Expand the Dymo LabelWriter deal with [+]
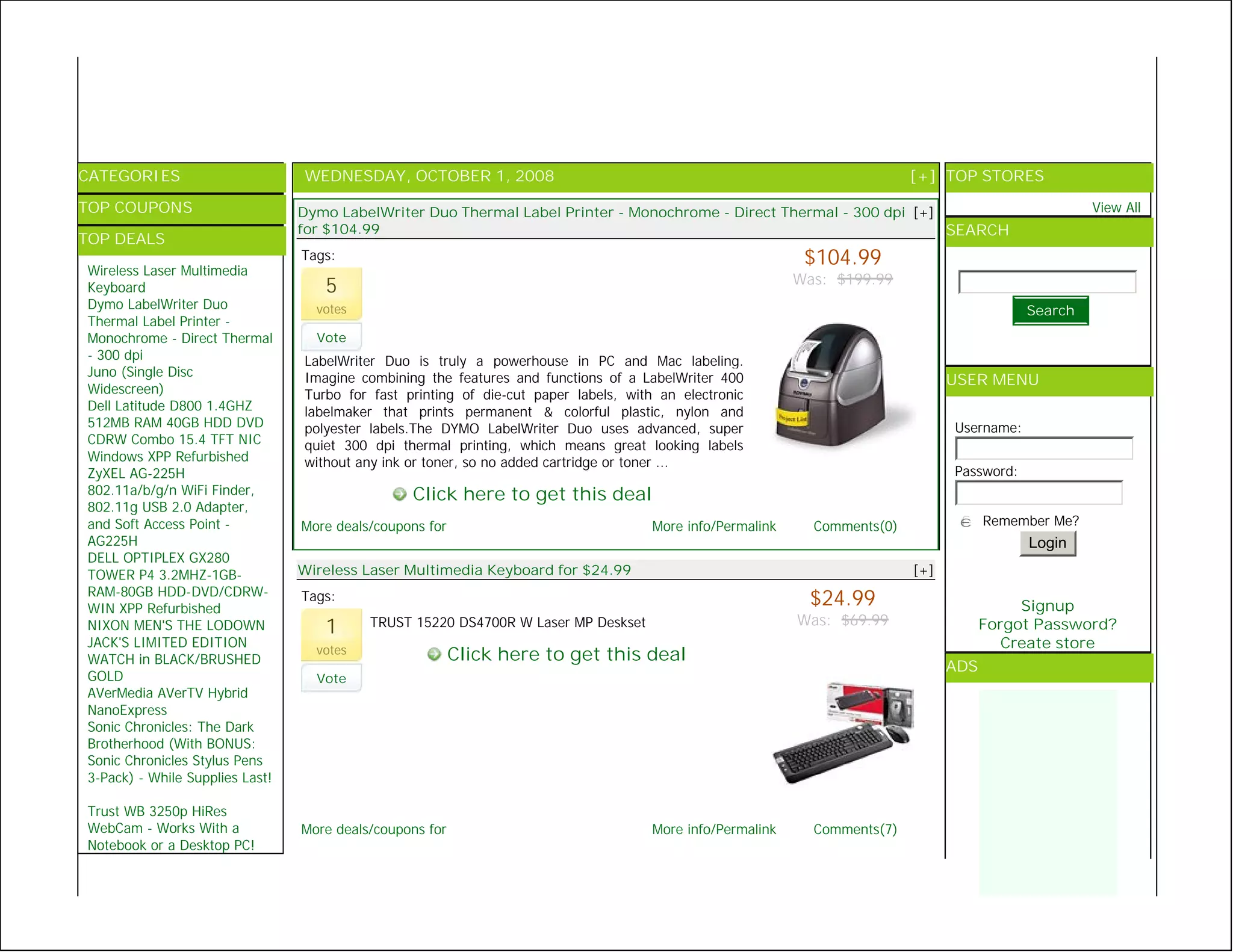 tap(923, 213)
